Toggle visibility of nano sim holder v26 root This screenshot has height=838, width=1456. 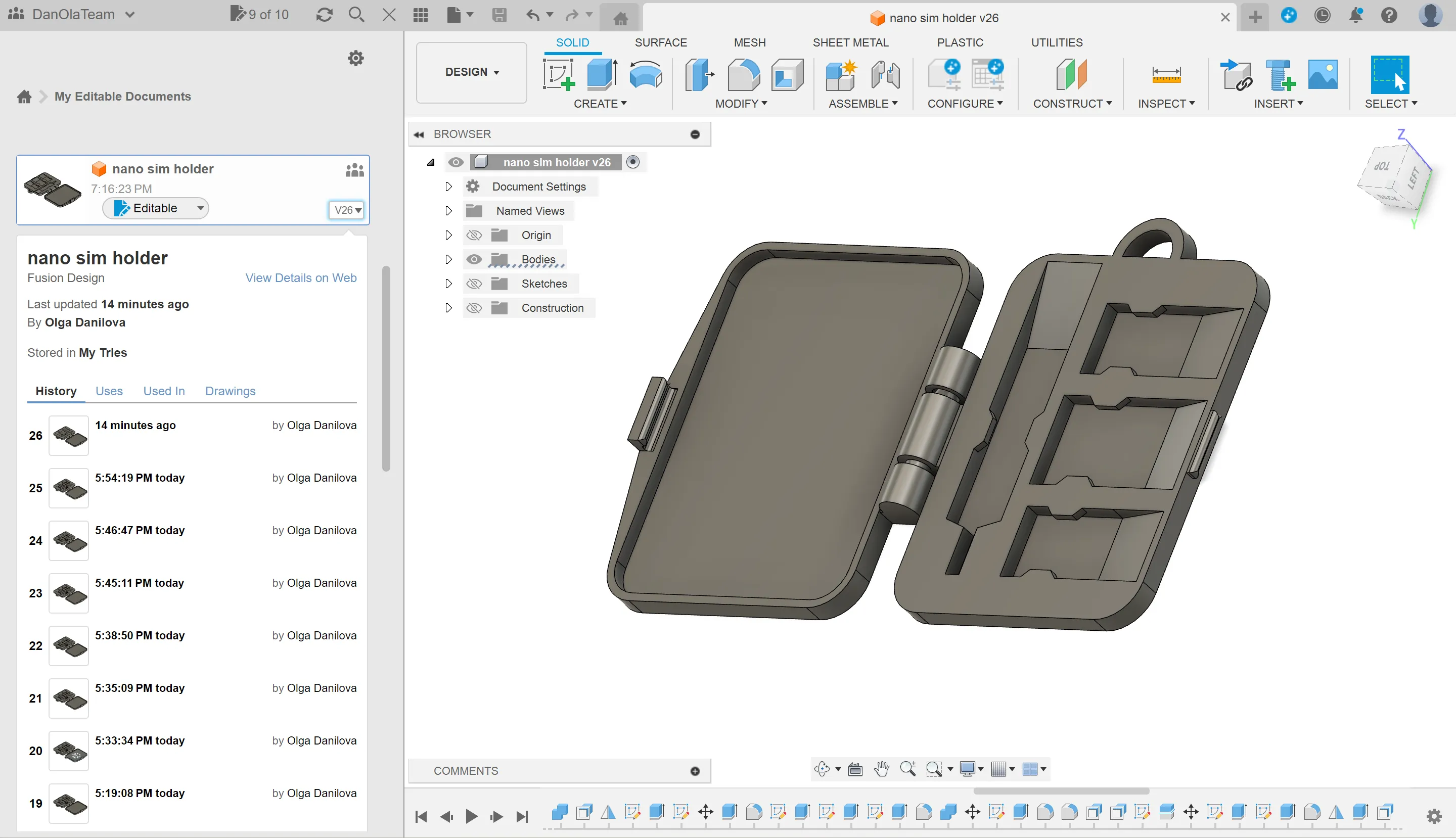pyautogui.click(x=456, y=162)
